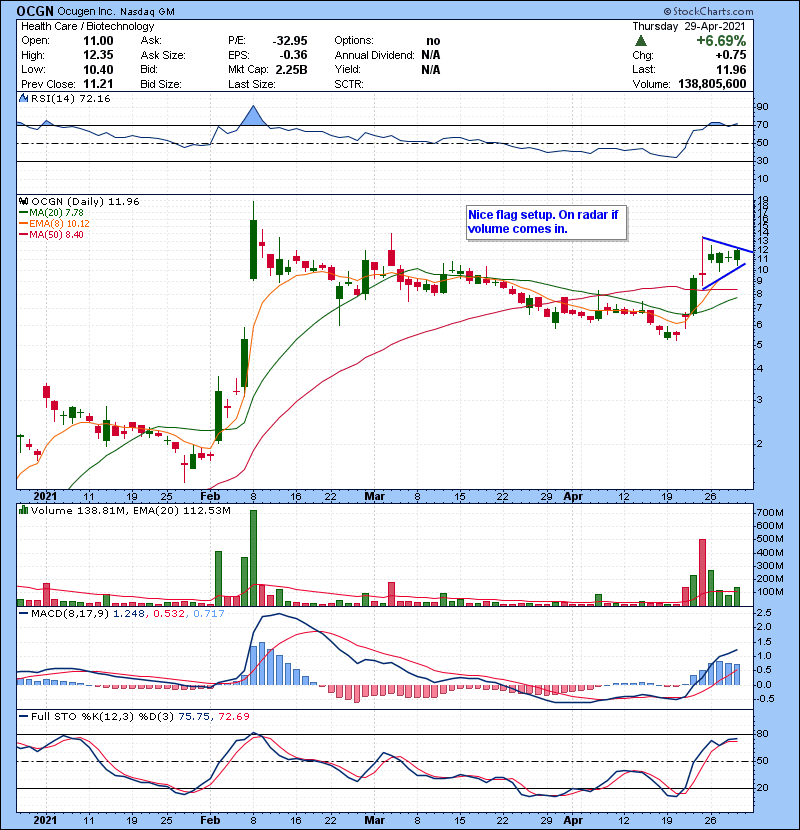Click the OCGN ticker symbol in header
The width and height of the screenshot is (800, 830).
point(35,11)
